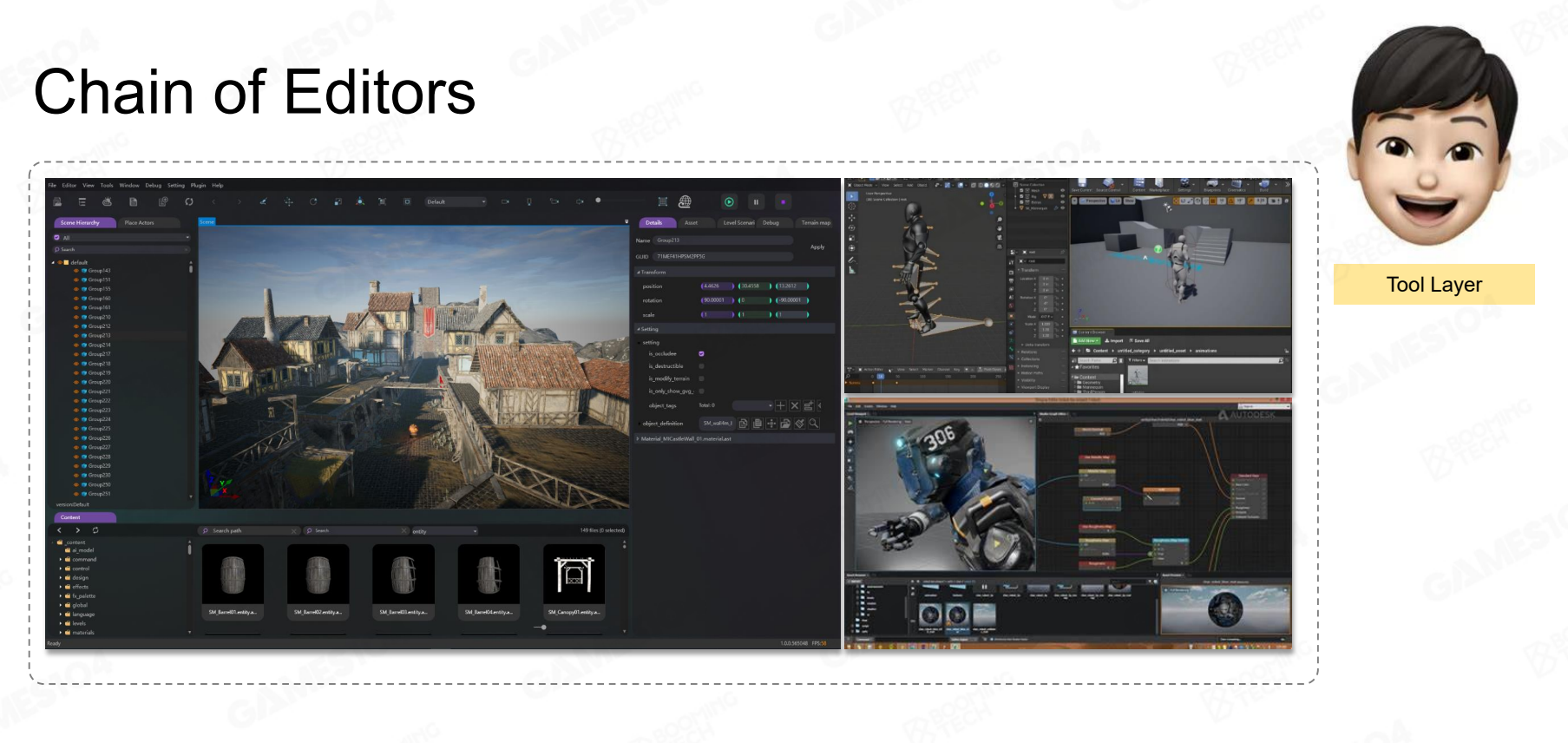Select the Move gizmo tool
Image resolution: width=1568 pixels, height=743 pixels.
[x=288, y=202]
